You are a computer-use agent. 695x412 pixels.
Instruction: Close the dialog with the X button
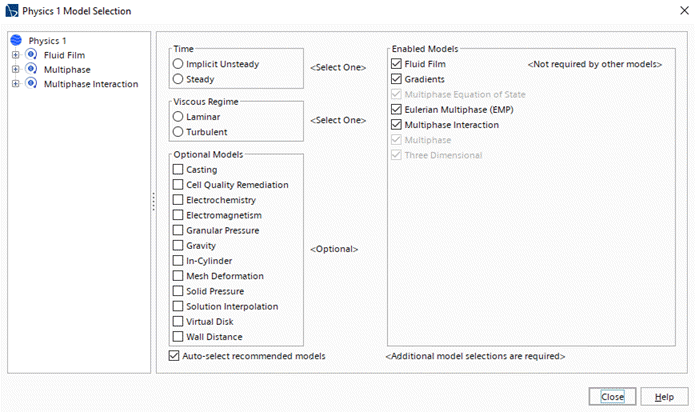[672, 11]
